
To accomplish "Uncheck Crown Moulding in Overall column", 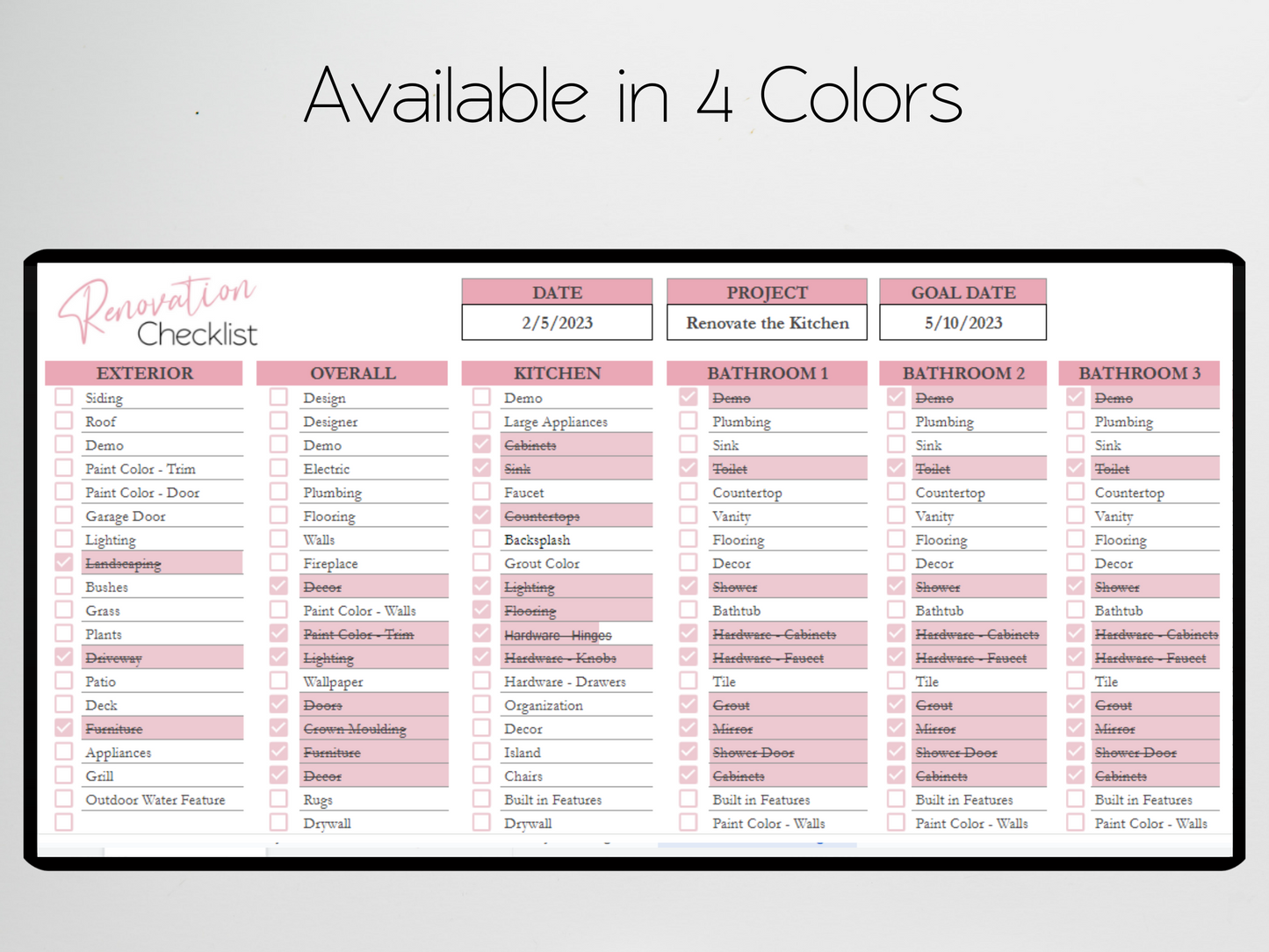I will coord(278,728).
